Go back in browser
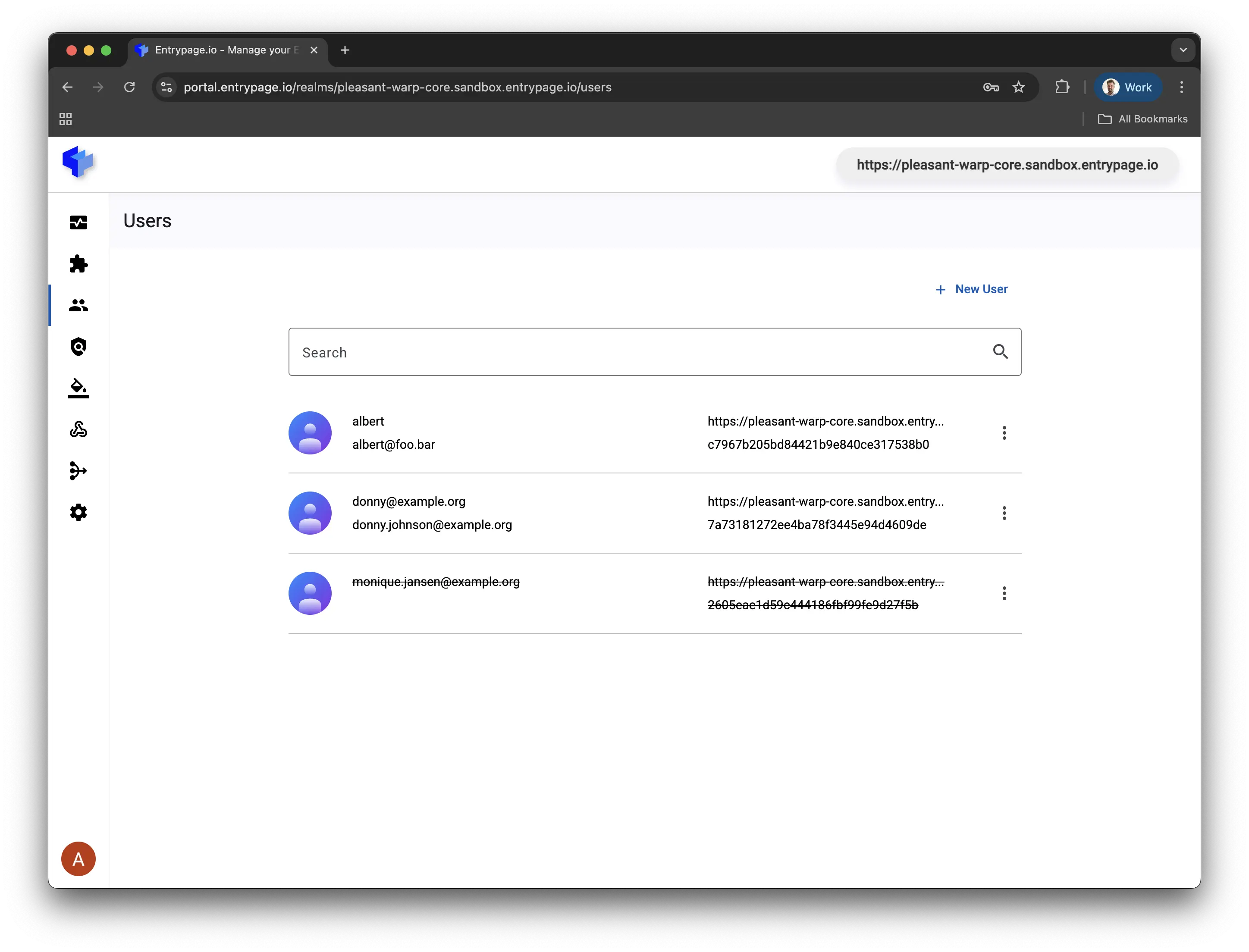Screen dimensions: 1249x952 click(x=67, y=87)
